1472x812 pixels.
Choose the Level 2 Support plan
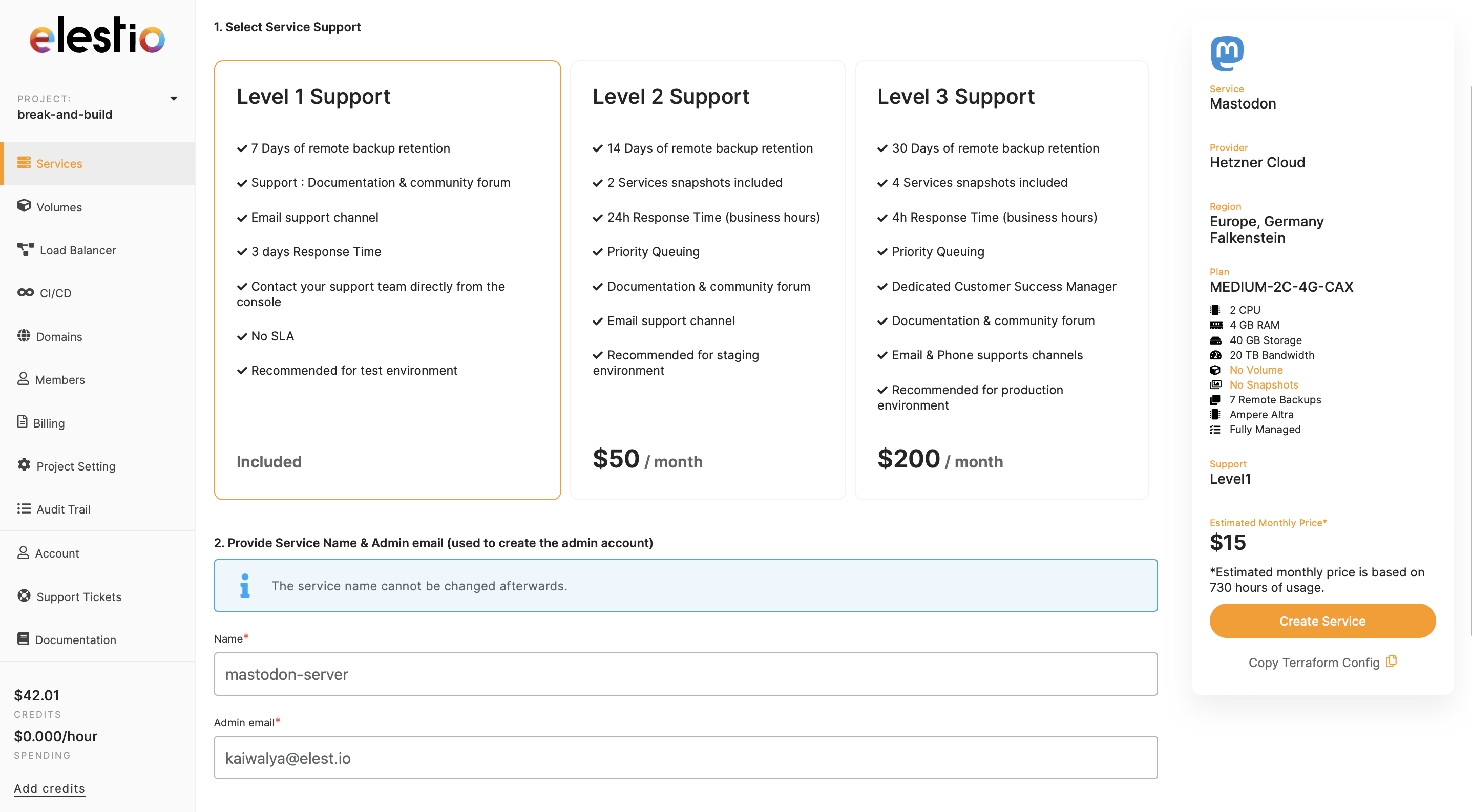707,280
